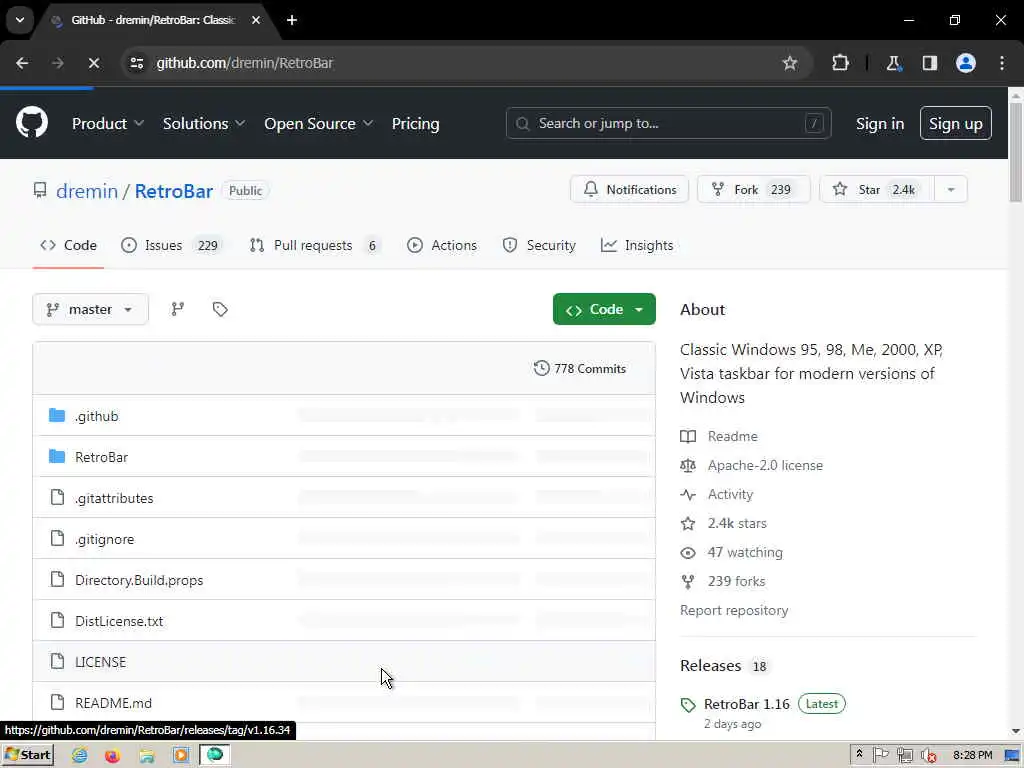Open Directory.Build.props file

click(139, 580)
